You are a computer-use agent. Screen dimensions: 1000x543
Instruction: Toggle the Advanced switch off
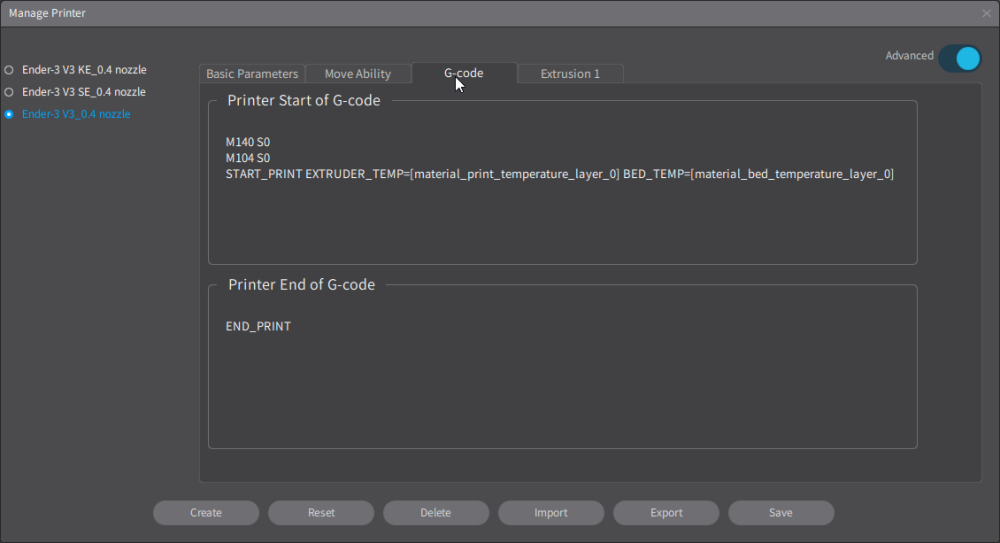[x=959, y=58]
